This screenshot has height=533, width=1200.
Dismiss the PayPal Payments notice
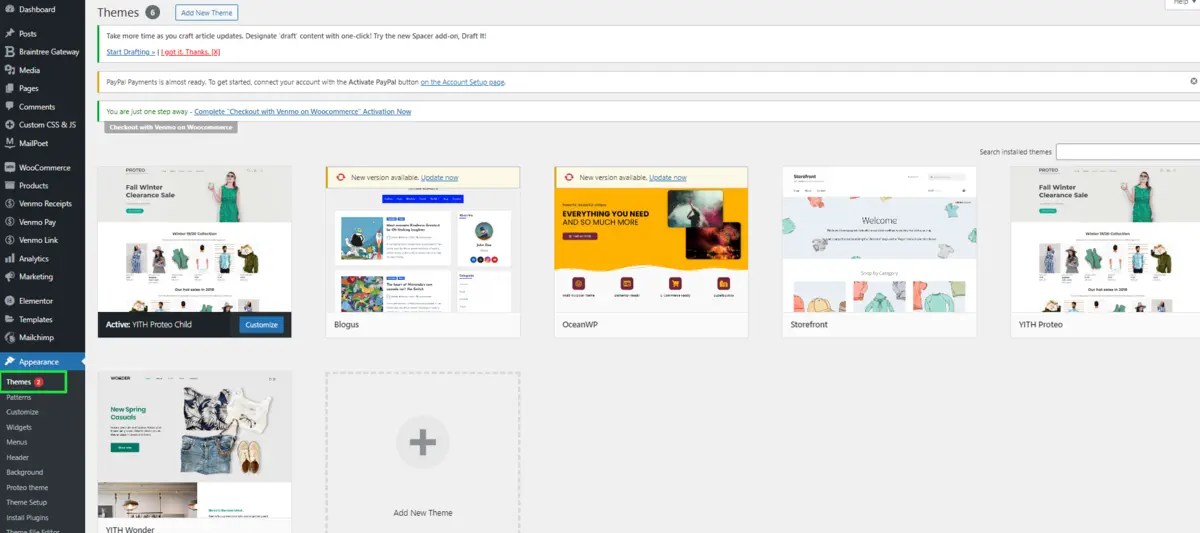pos(1193,80)
